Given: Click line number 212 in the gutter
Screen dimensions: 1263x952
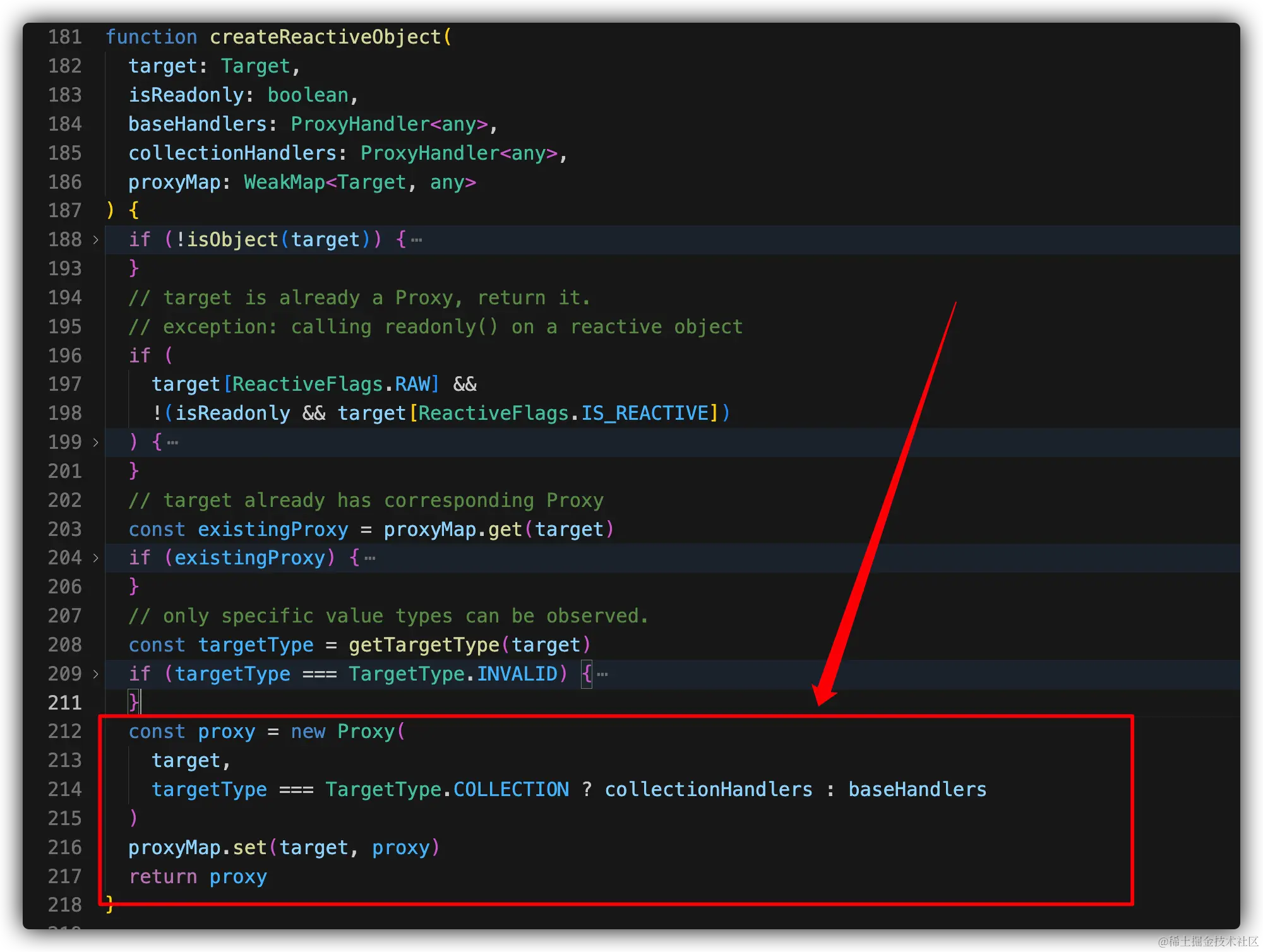Looking at the screenshot, I should pyautogui.click(x=65, y=732).
